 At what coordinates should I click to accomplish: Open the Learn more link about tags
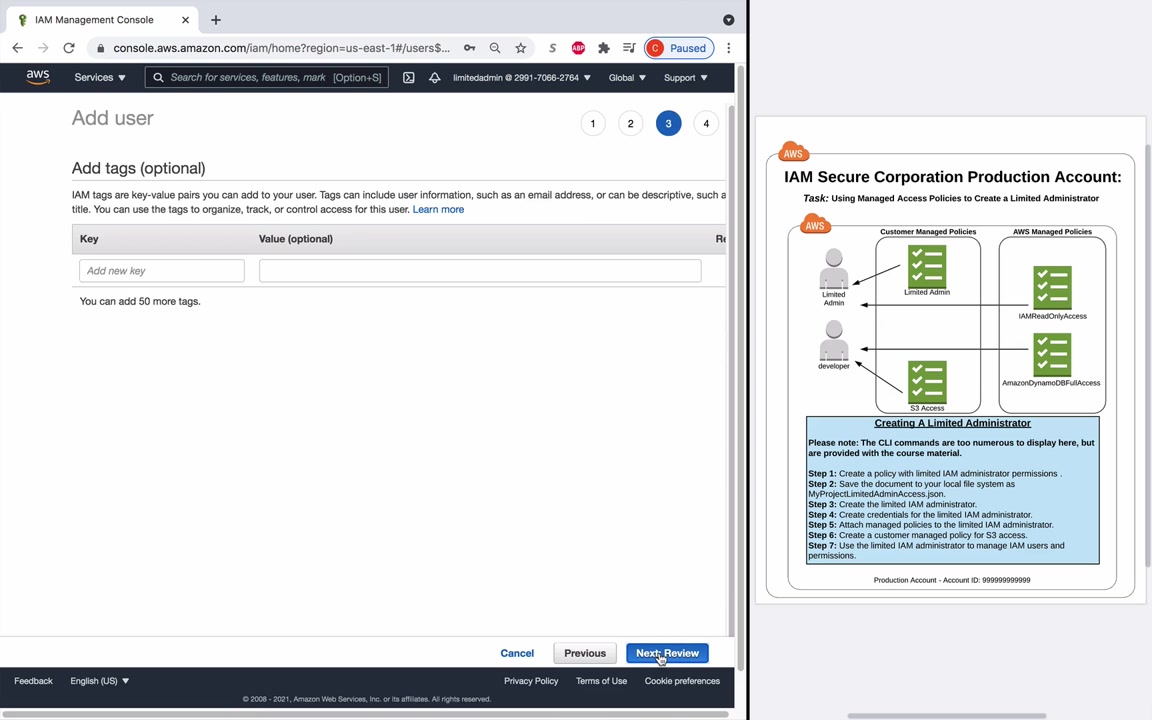(438, 209)
